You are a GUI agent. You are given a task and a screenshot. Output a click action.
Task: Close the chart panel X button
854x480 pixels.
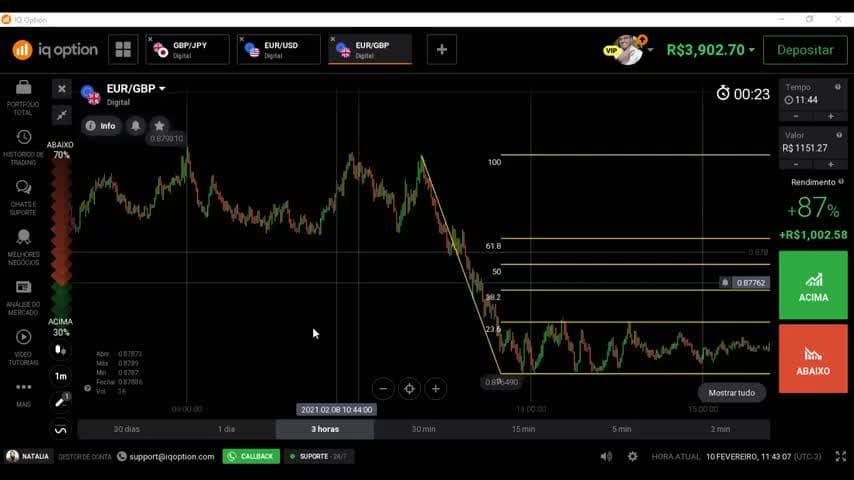pos(62,89)
